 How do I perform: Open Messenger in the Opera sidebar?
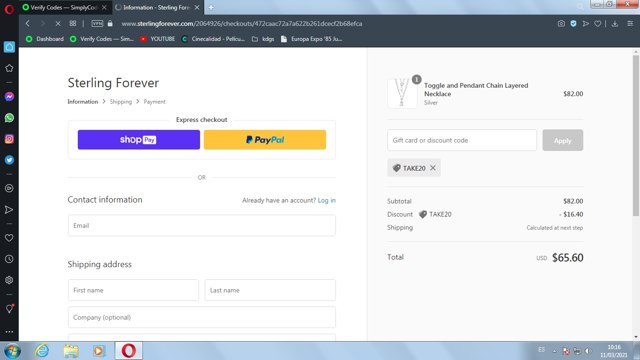(9, 97)
